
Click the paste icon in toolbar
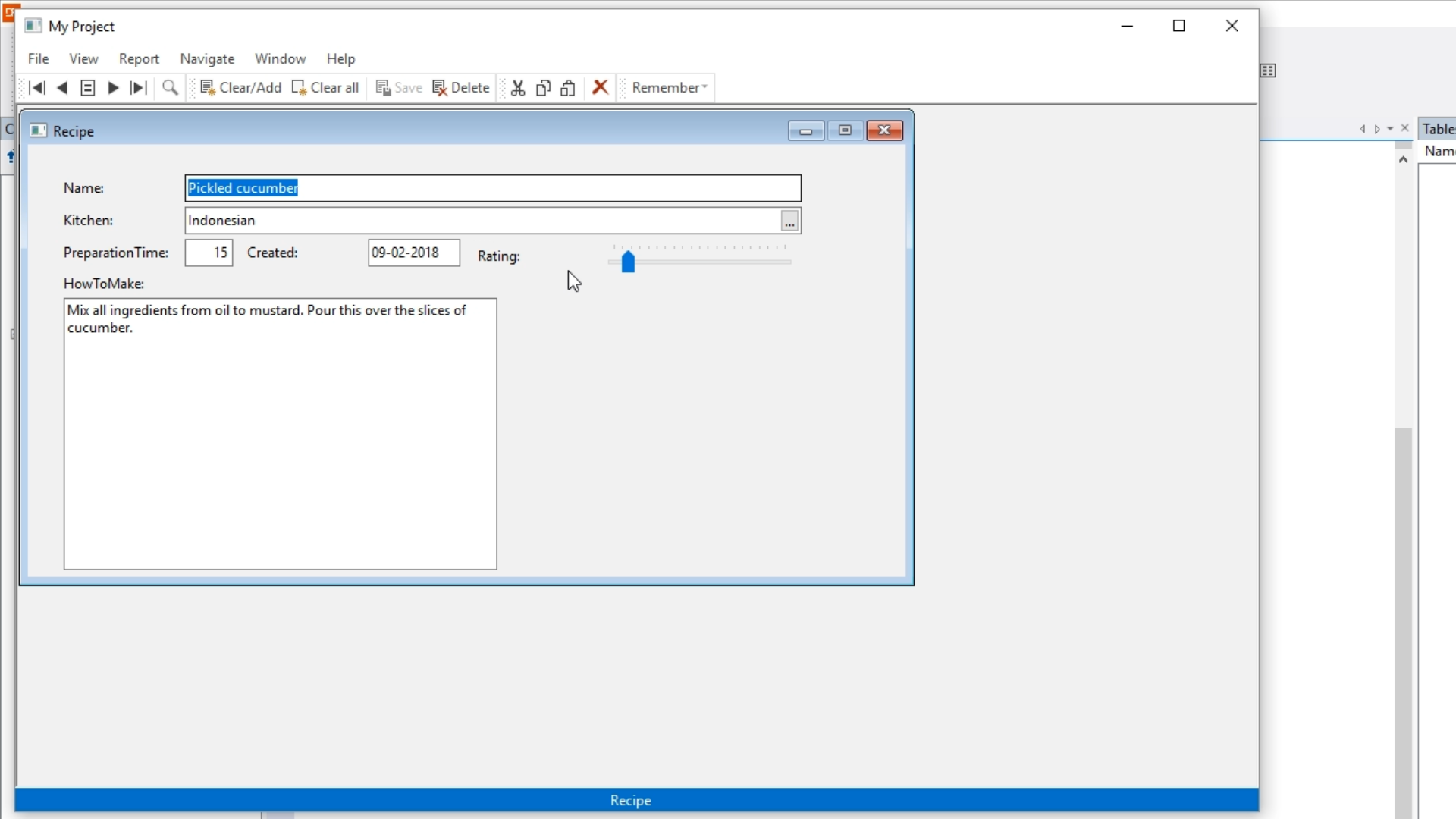[x=568, y=88]
